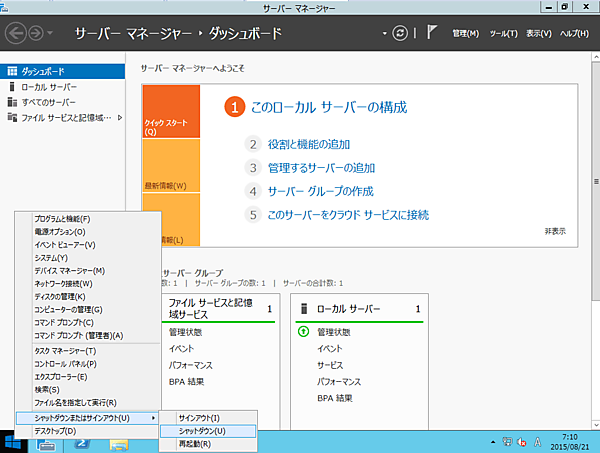Expand ファイル サービスと記憶域 sidebar arrow
This screenshot has height=453, width=600.
coord(121,118)
